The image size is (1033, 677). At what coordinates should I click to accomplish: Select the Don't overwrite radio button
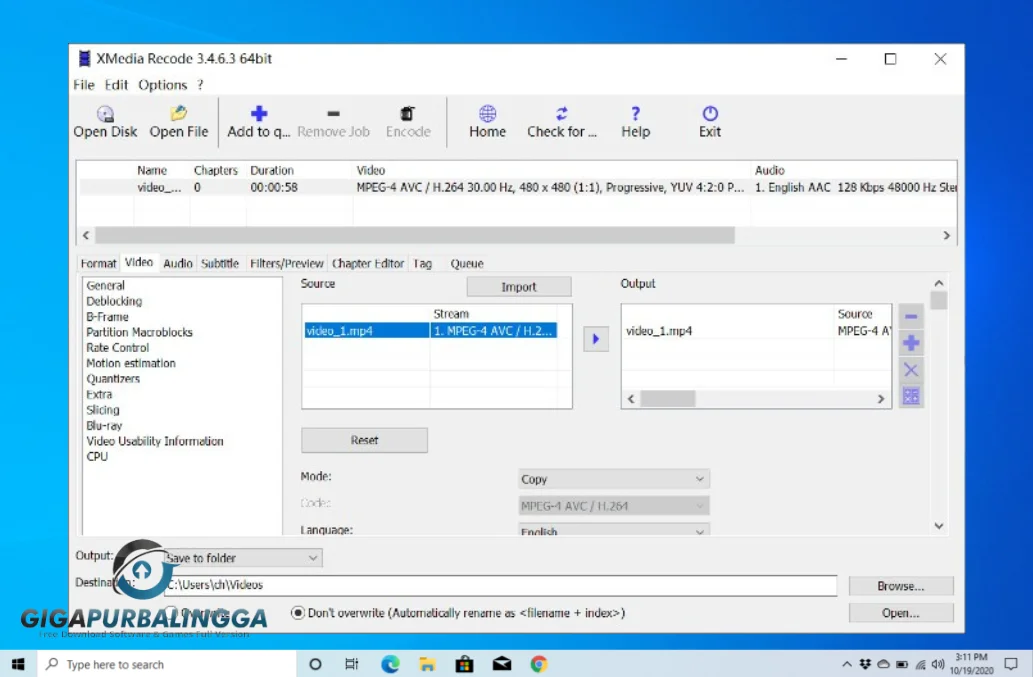tap(297, 612)
